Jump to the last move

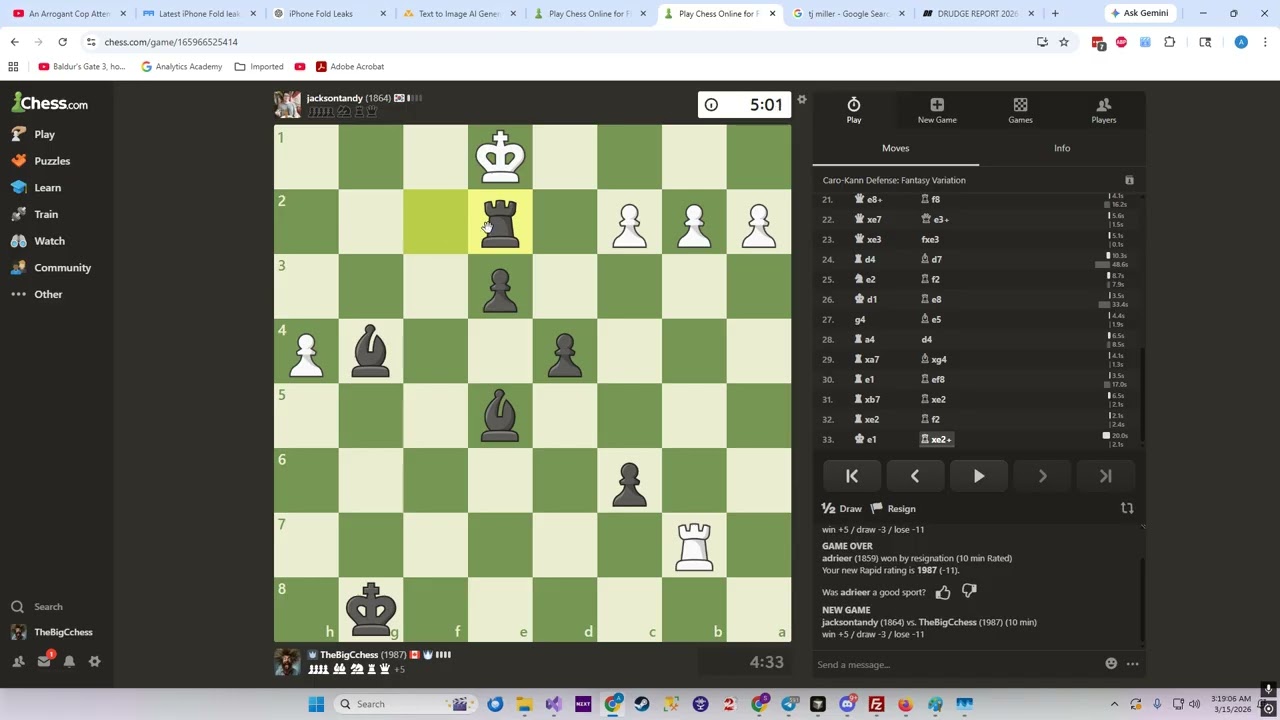pyautogui.click(x=1106, y=477)
